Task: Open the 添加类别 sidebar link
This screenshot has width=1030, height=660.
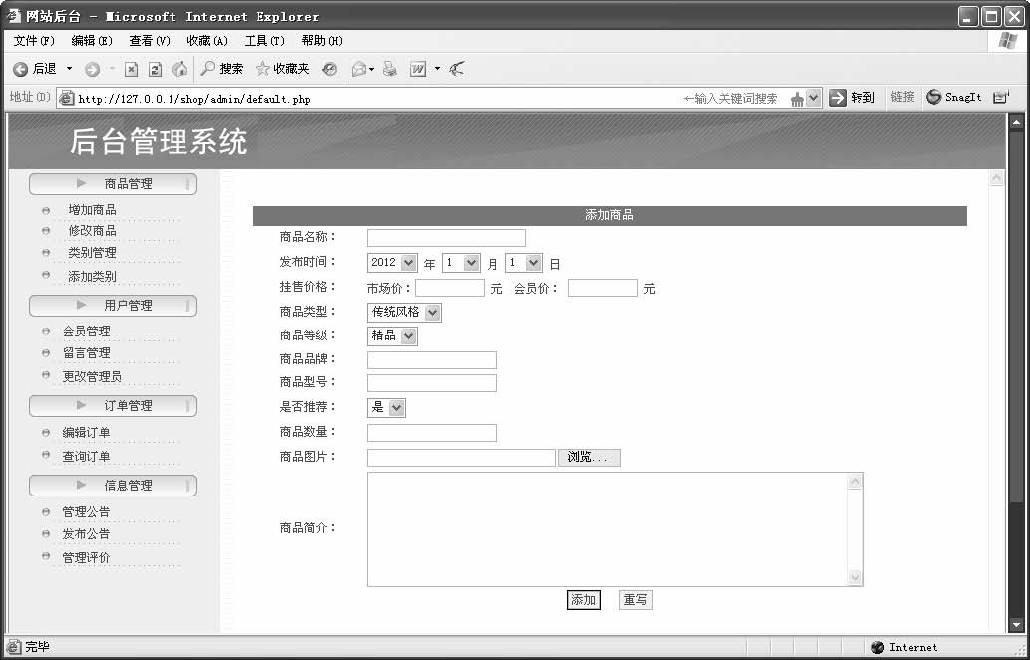Action: (93, 277)
